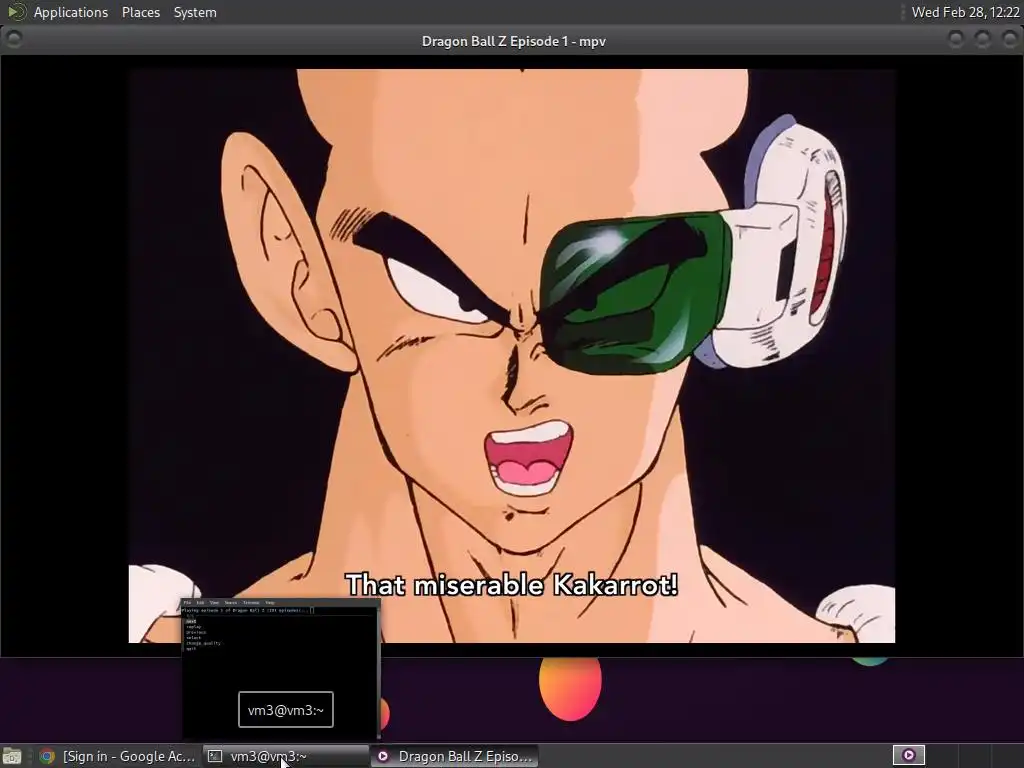Open the System menu
1024x768 pixels.
pyautogui.click(x=195, y=12)
